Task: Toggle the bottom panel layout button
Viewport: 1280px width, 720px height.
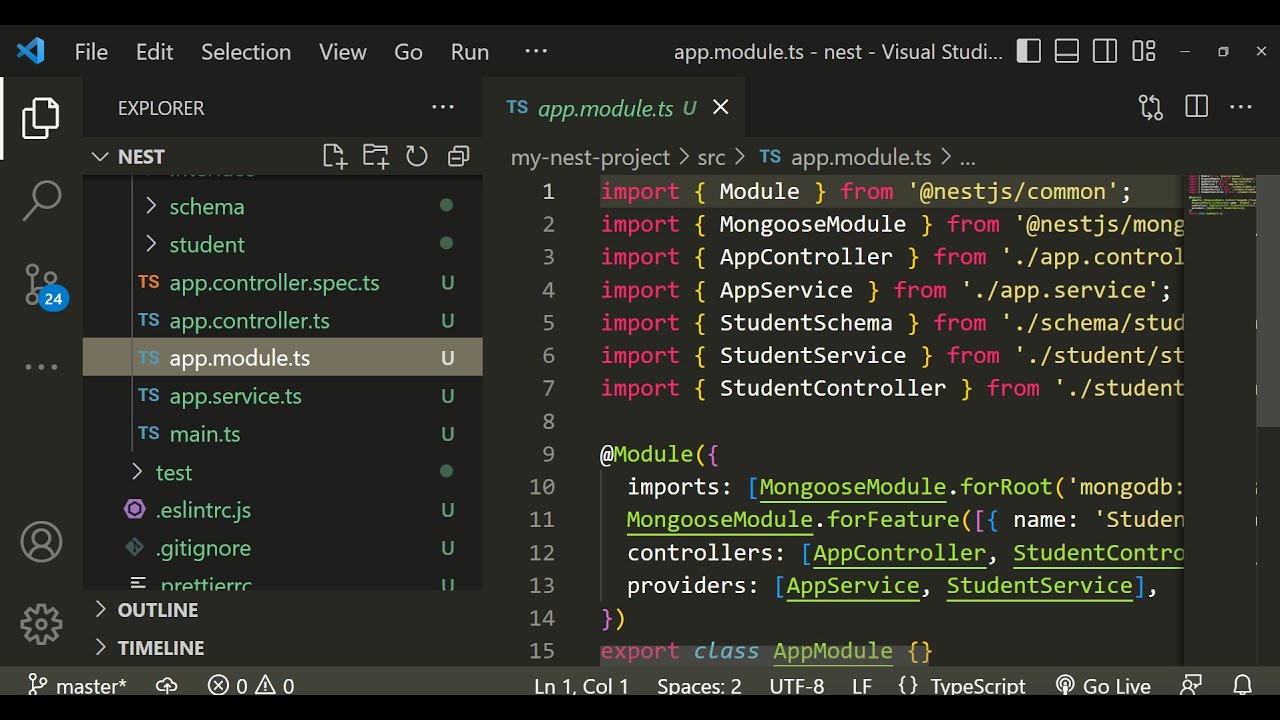Action: (1067, 51)
